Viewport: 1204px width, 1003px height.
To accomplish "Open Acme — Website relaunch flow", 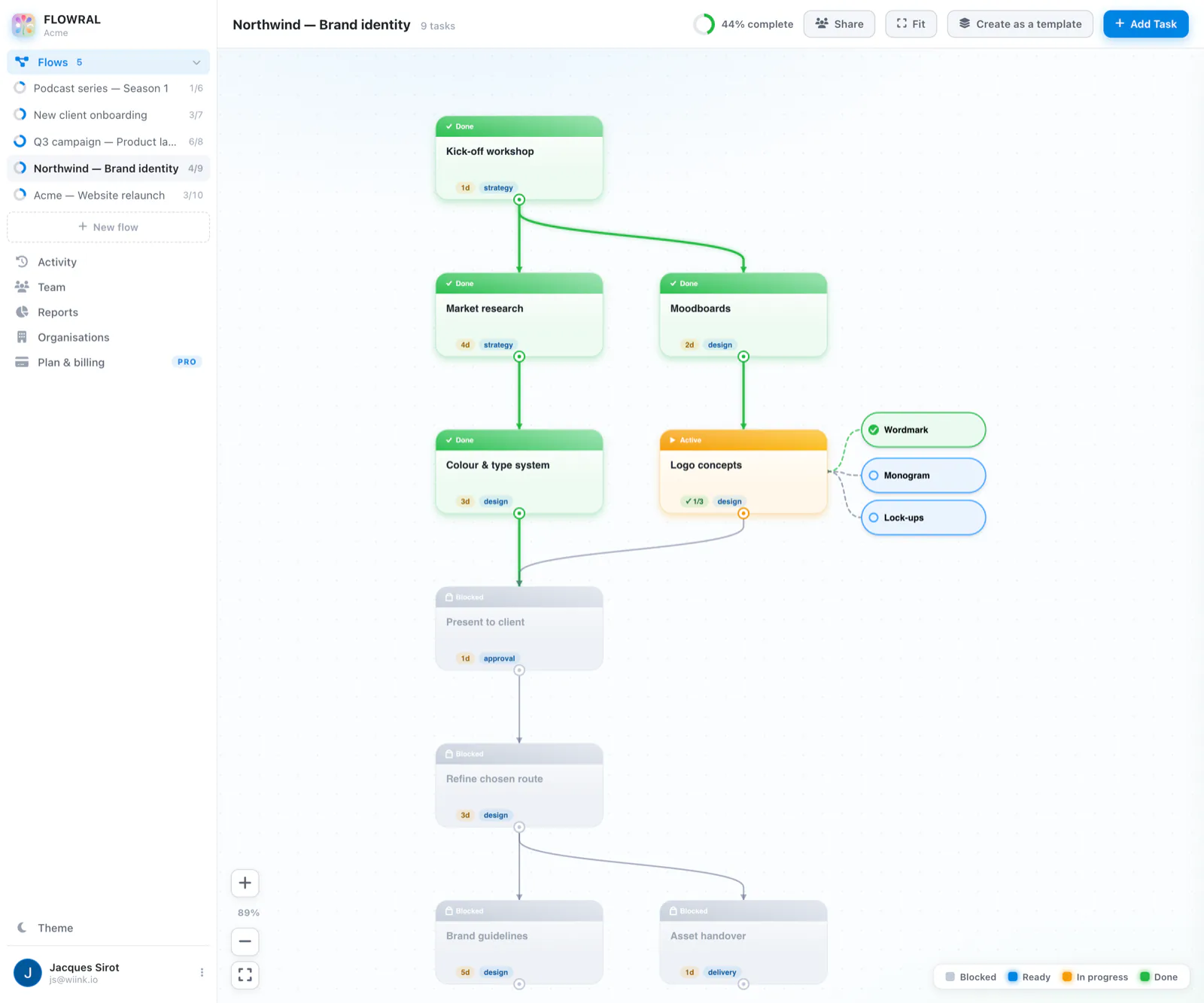I will [108, 195].
